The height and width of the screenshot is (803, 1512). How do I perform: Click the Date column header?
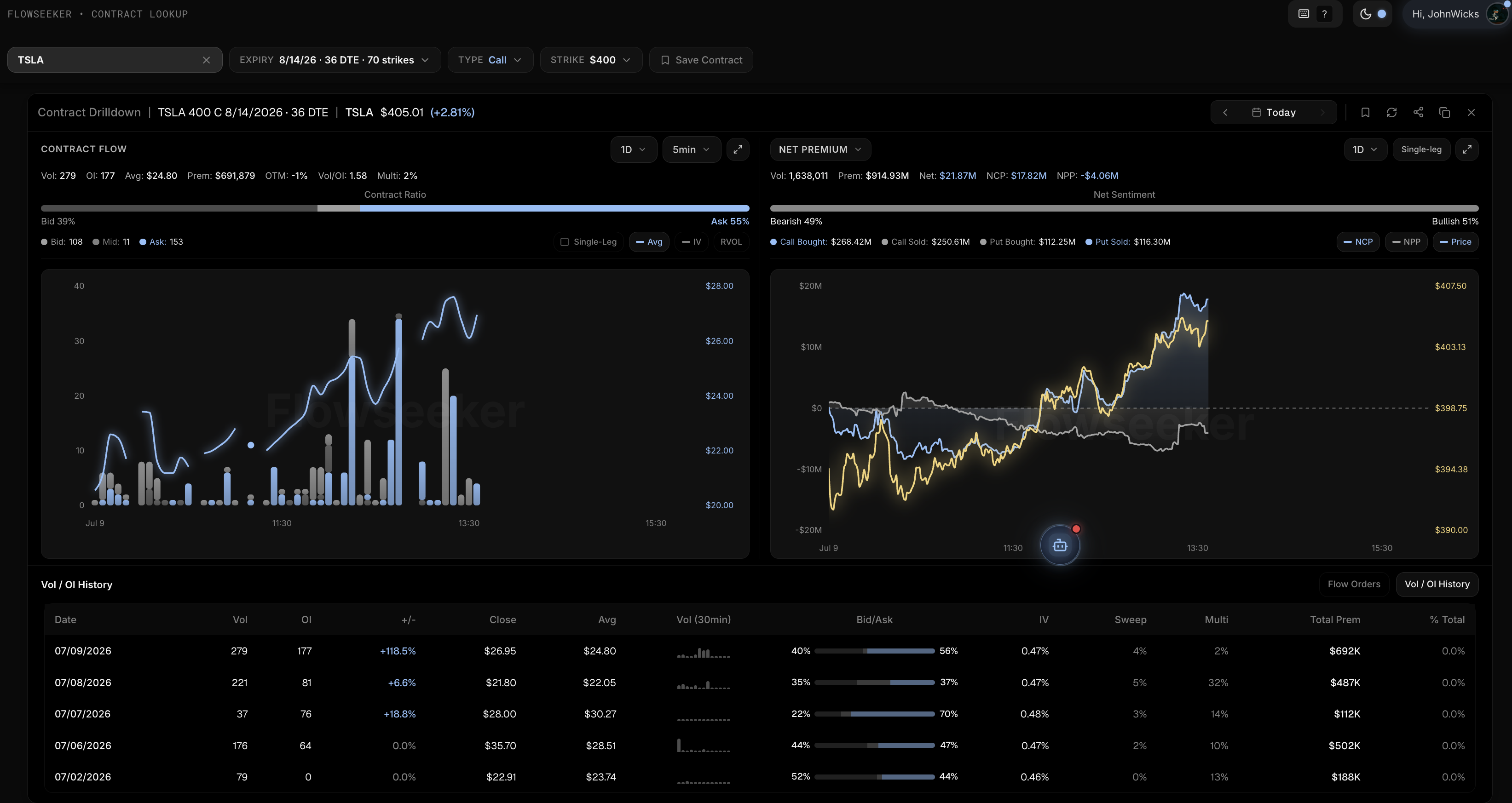pos(65,619)
